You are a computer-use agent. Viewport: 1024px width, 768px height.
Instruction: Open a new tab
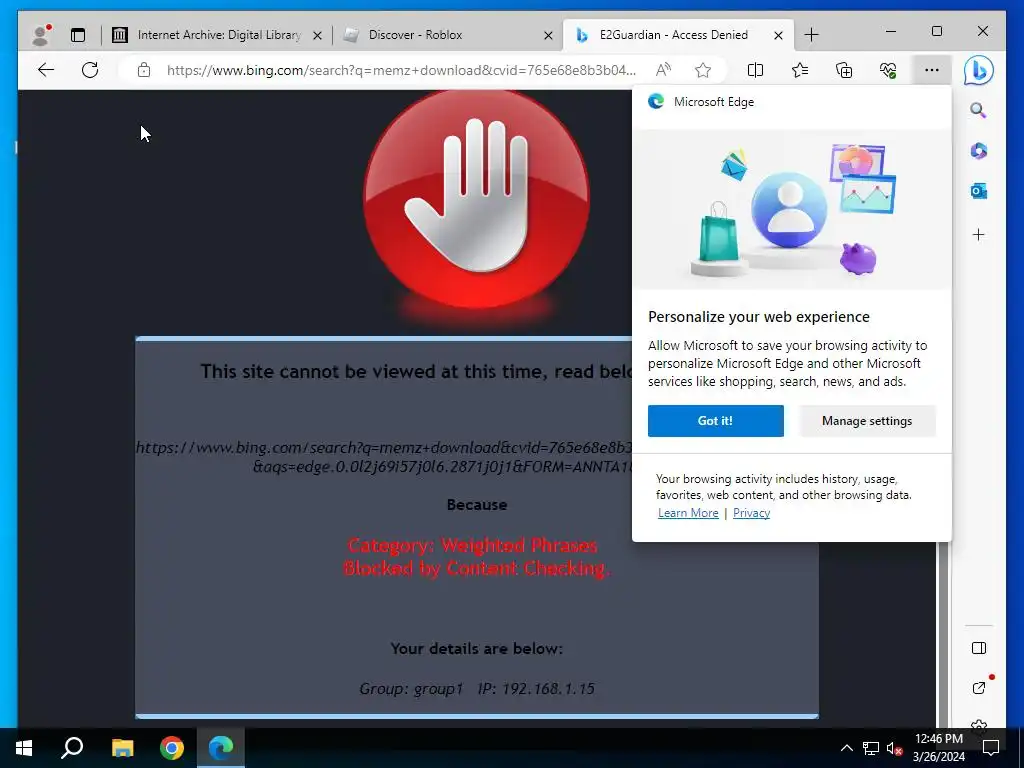pos(811,35)
